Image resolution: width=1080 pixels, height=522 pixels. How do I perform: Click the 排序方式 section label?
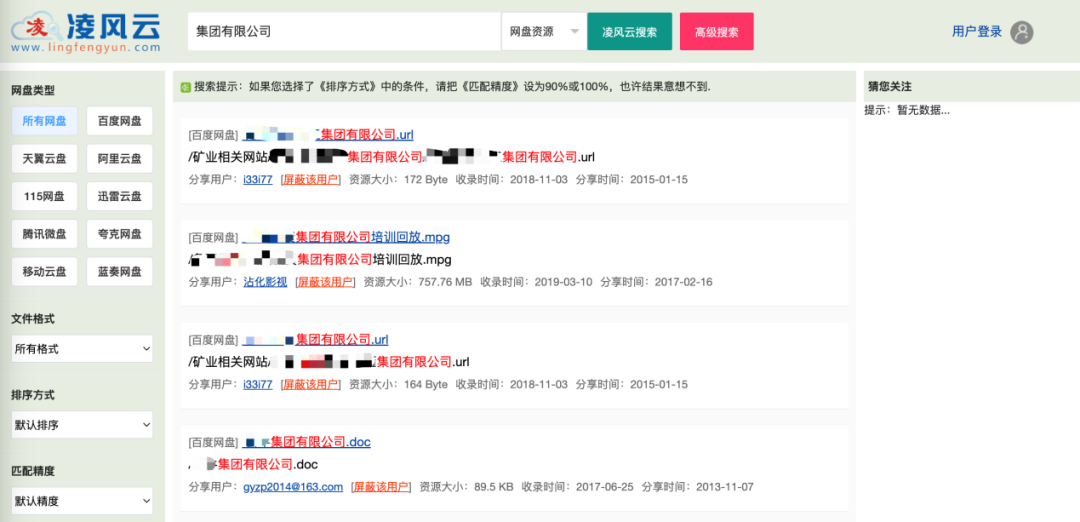pos(33,395)
